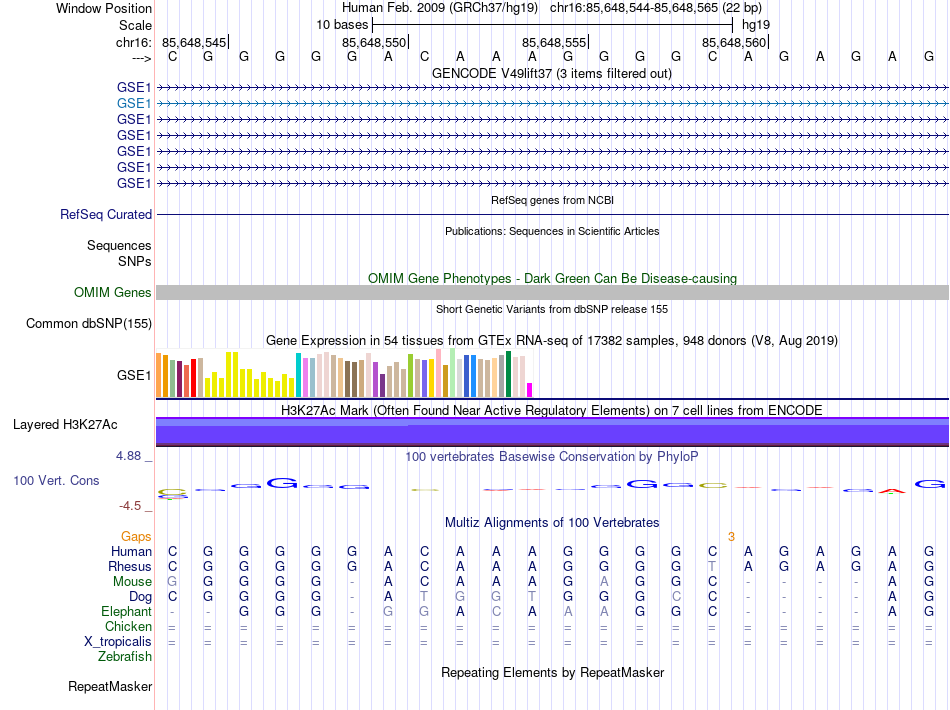The image size is (950, 710).
Task: Click the 100 Vert. Cons track label
Action: pyautogui.click(x=56, y=481)
